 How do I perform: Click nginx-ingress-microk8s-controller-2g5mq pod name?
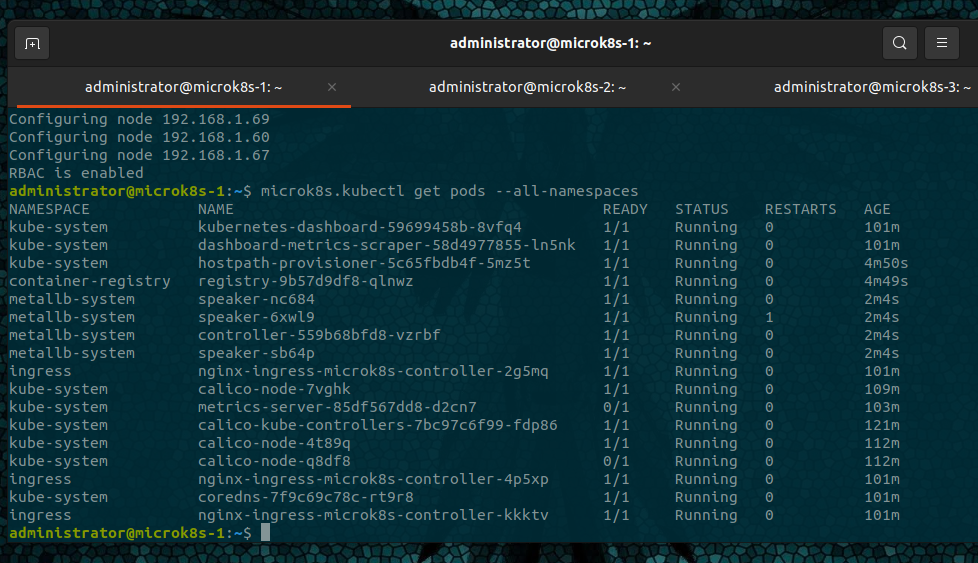pyautogui.click(x=373, y=372)
